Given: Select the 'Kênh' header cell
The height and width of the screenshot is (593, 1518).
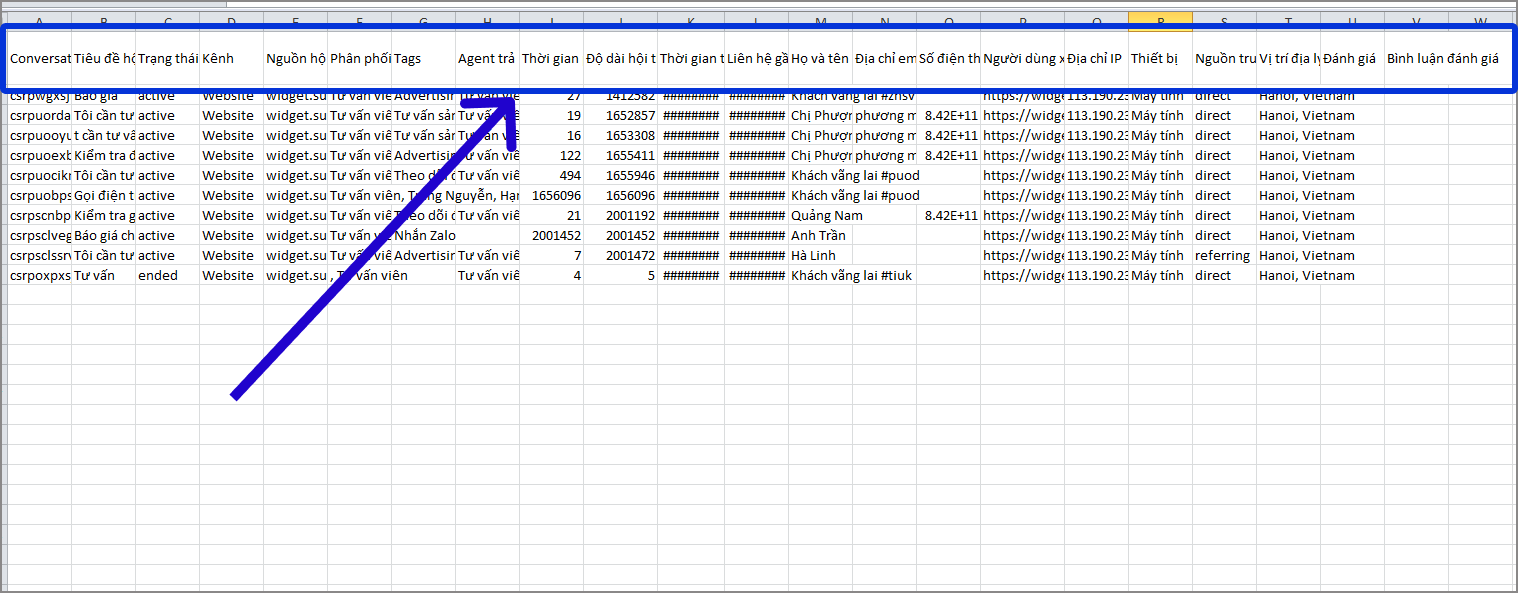Looking at the screenshot, I should click(x=230, y=59).
